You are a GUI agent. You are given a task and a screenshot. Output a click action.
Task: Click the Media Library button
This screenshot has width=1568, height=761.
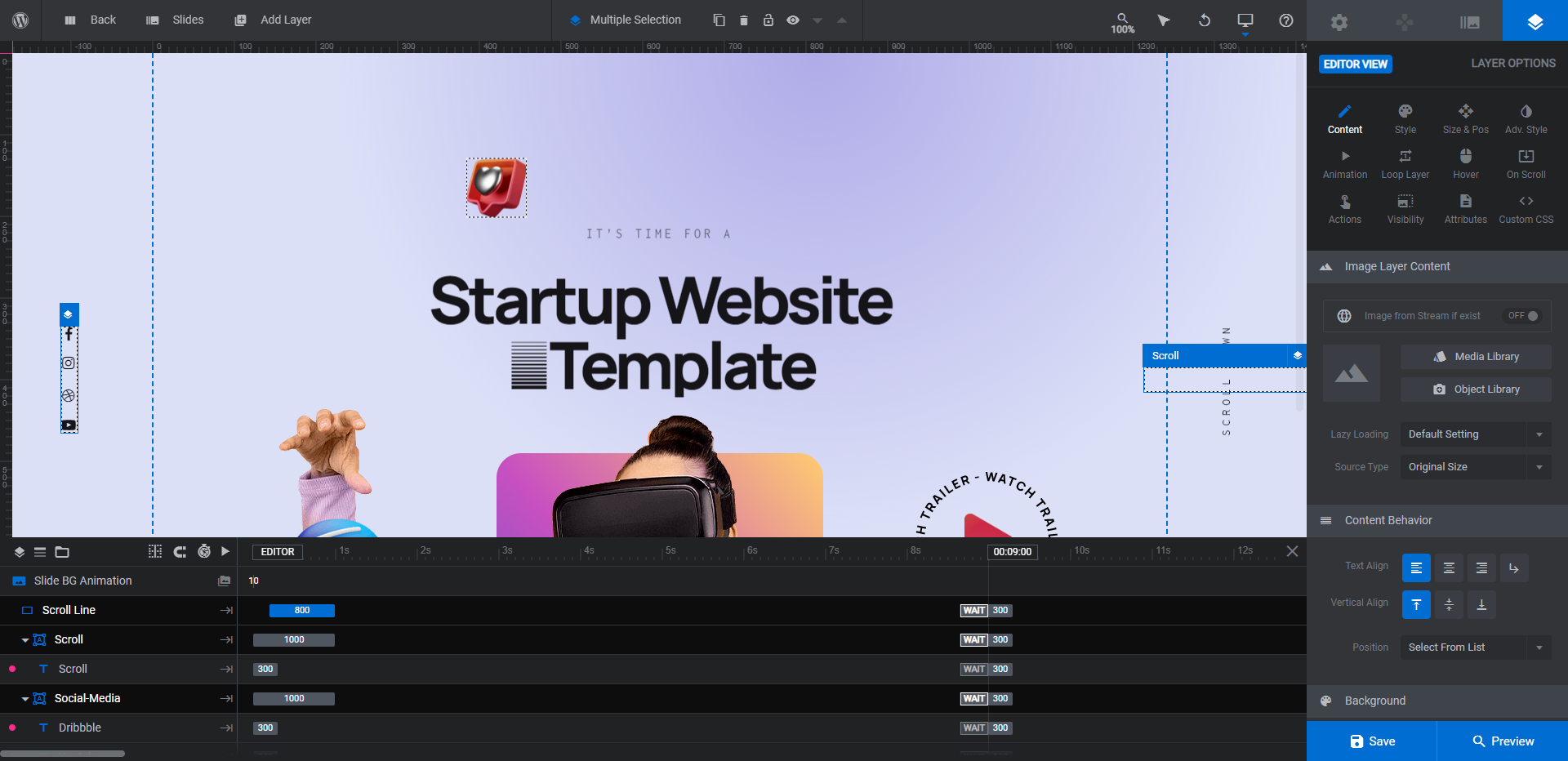(1476, 357)
